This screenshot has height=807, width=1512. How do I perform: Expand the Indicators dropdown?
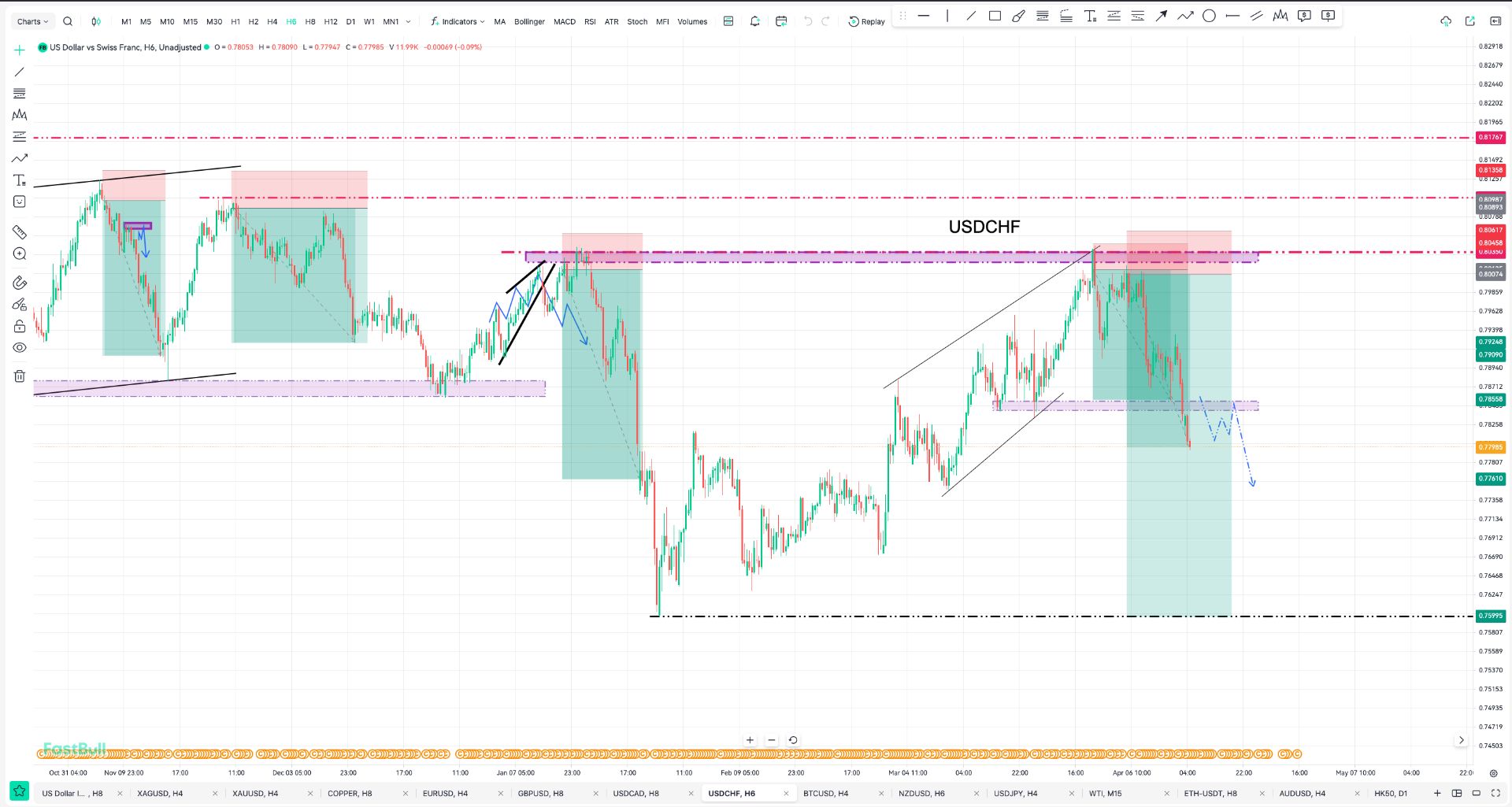click(458, 21)
